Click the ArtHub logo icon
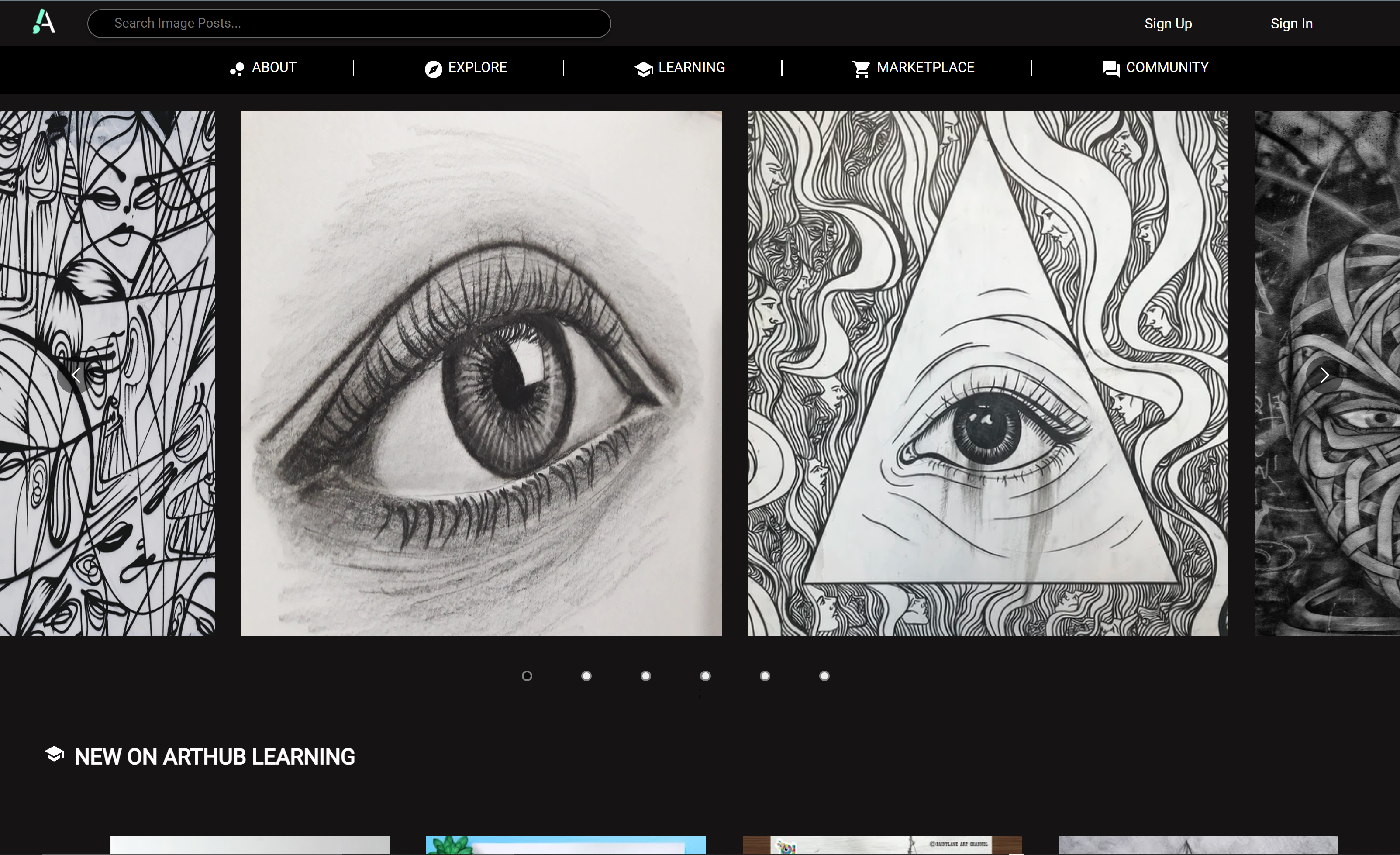 pos(44,22)
